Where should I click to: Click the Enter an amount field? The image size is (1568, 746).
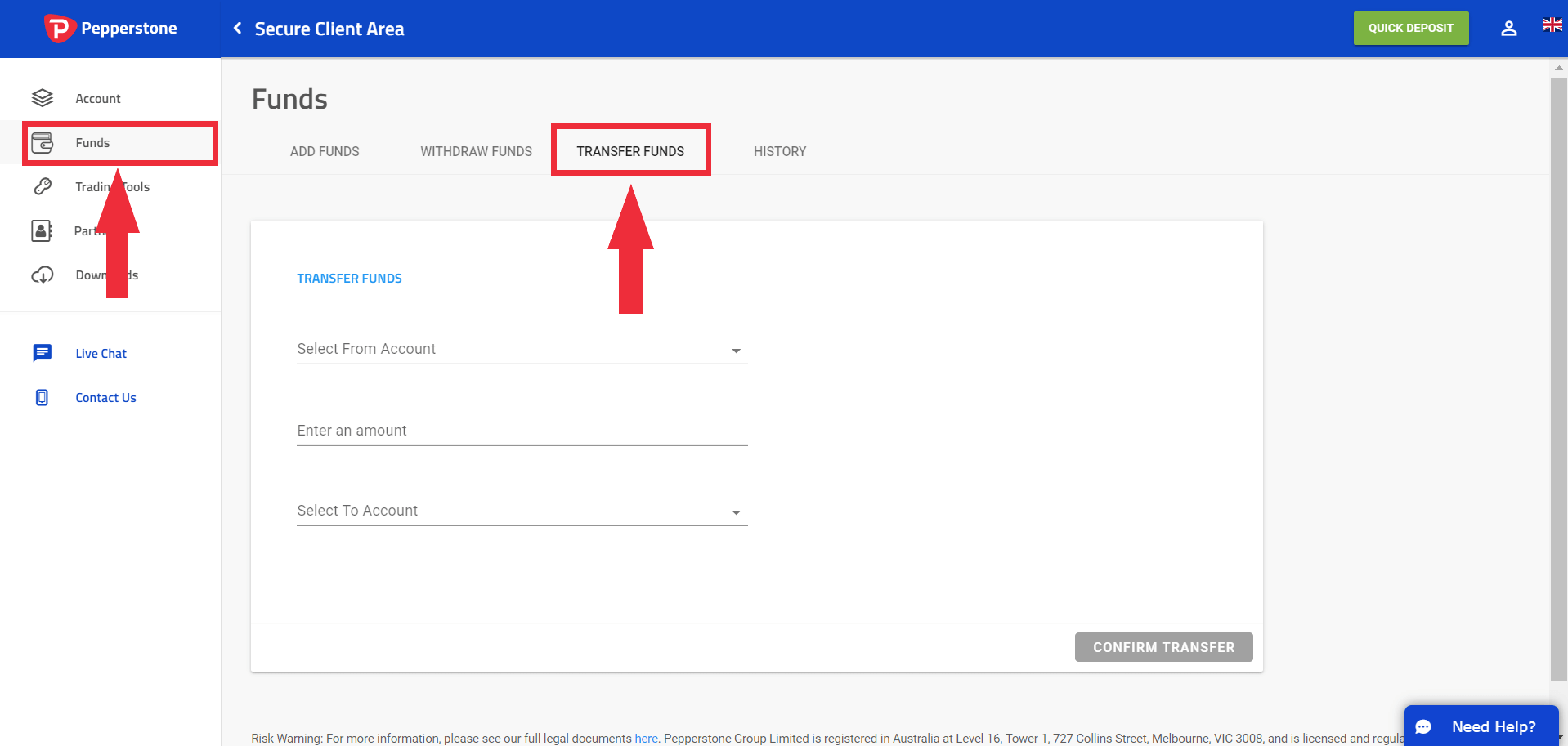(522, 431)
